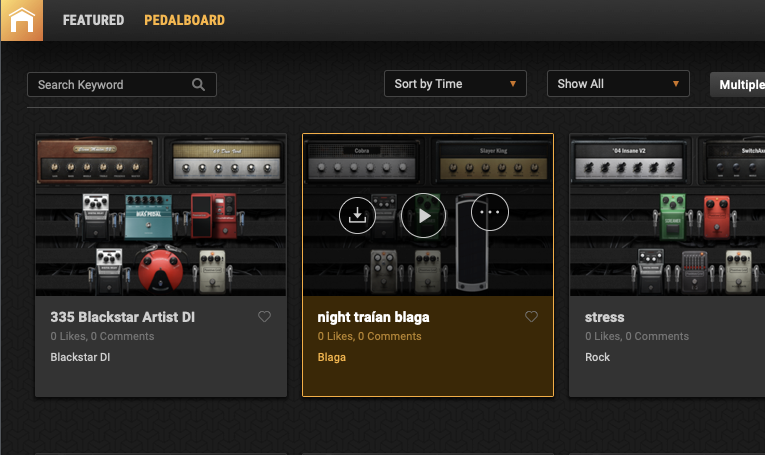
Task: Click the Rock tag label
Action: coord(597,357)
